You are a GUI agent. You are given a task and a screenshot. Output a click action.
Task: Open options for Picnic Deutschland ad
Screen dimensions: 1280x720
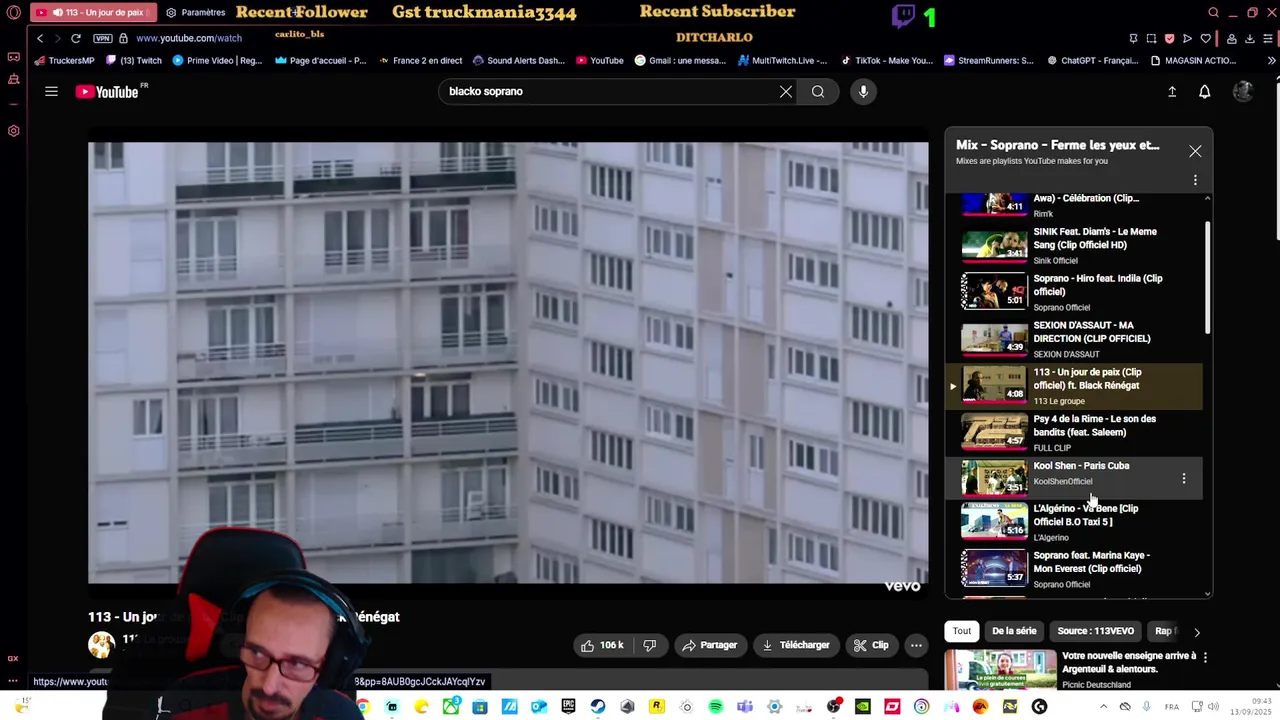pyautogui.click(x=1205, y=658)
